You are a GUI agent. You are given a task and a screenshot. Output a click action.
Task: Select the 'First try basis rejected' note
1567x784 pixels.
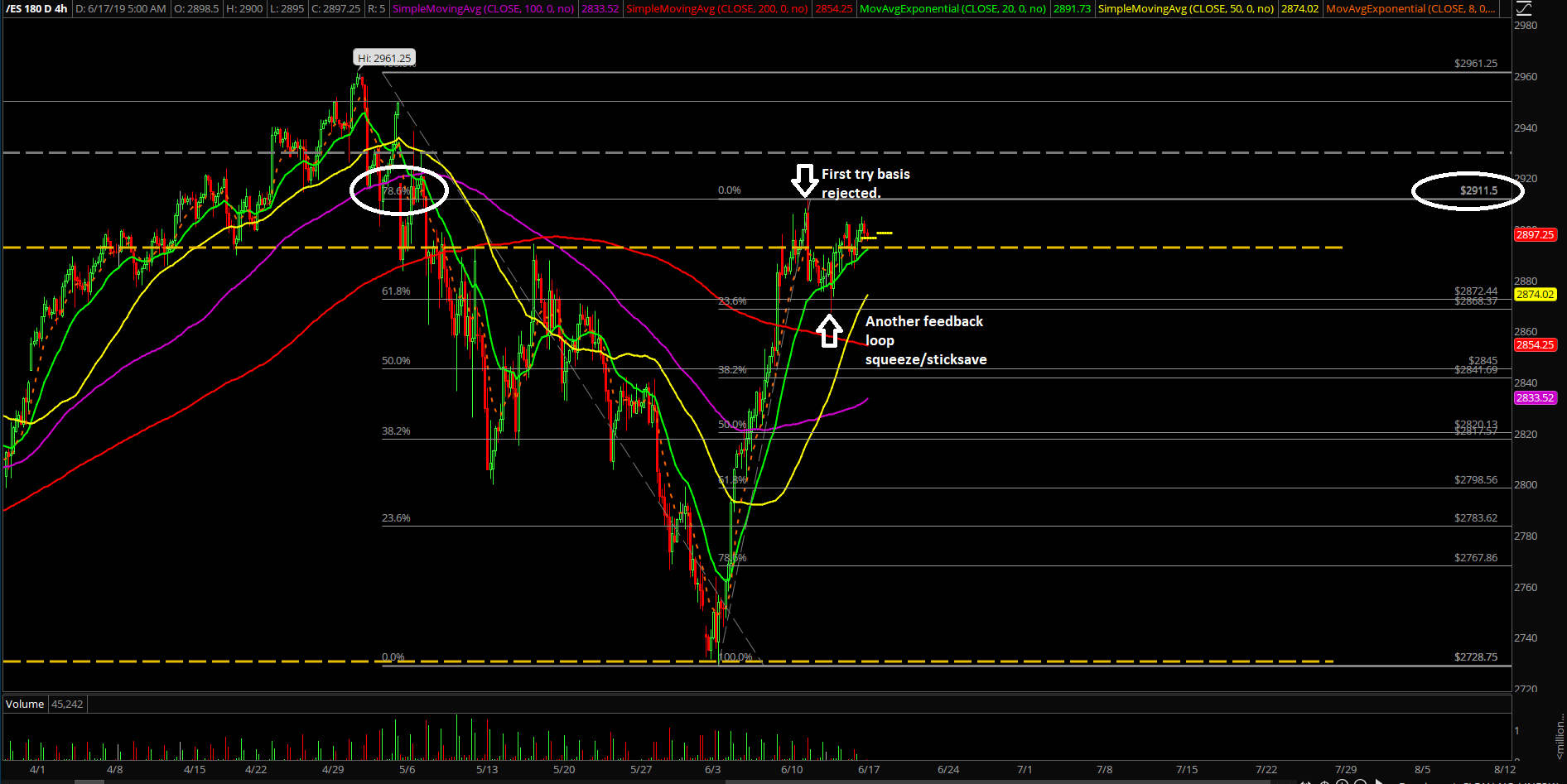click(x=865, y=183)
